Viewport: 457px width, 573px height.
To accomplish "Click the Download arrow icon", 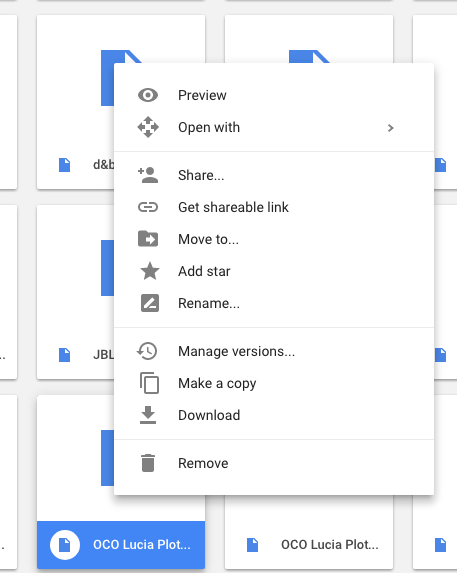I will pos(148,415).
